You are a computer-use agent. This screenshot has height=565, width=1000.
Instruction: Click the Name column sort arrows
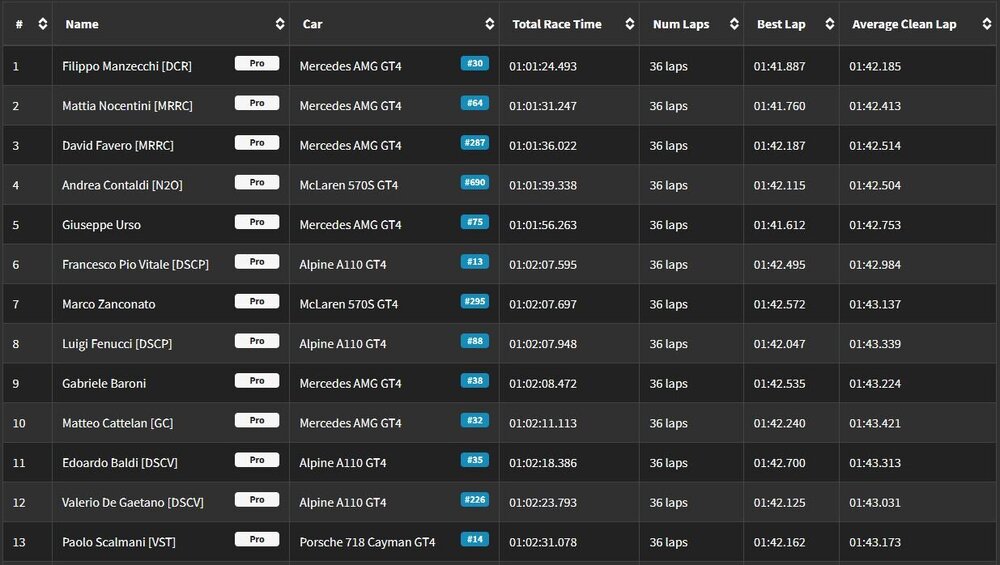pyautogui.click(x=280, y=24)
